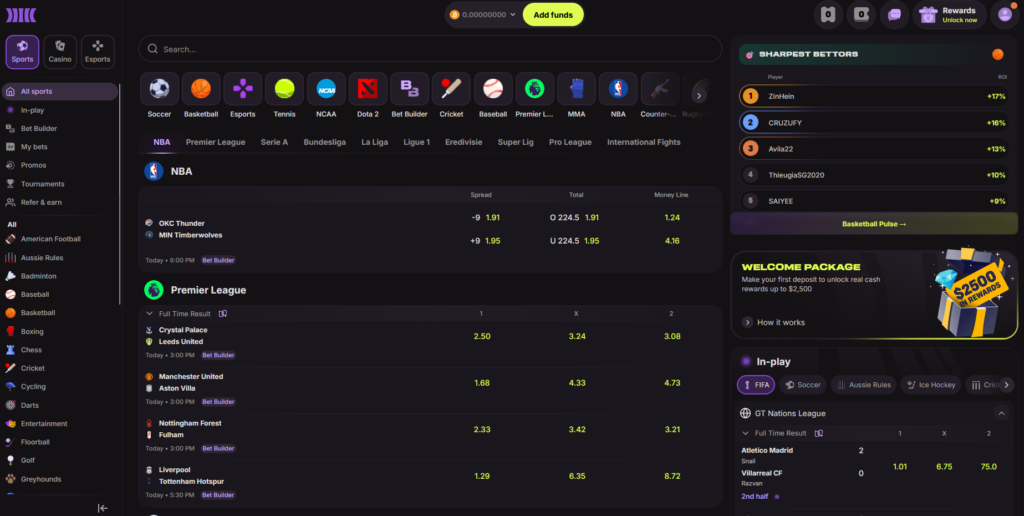The image size is (1024, 516).
Task: Open Tournaments in the sidebar
Action: click(42, 184)
